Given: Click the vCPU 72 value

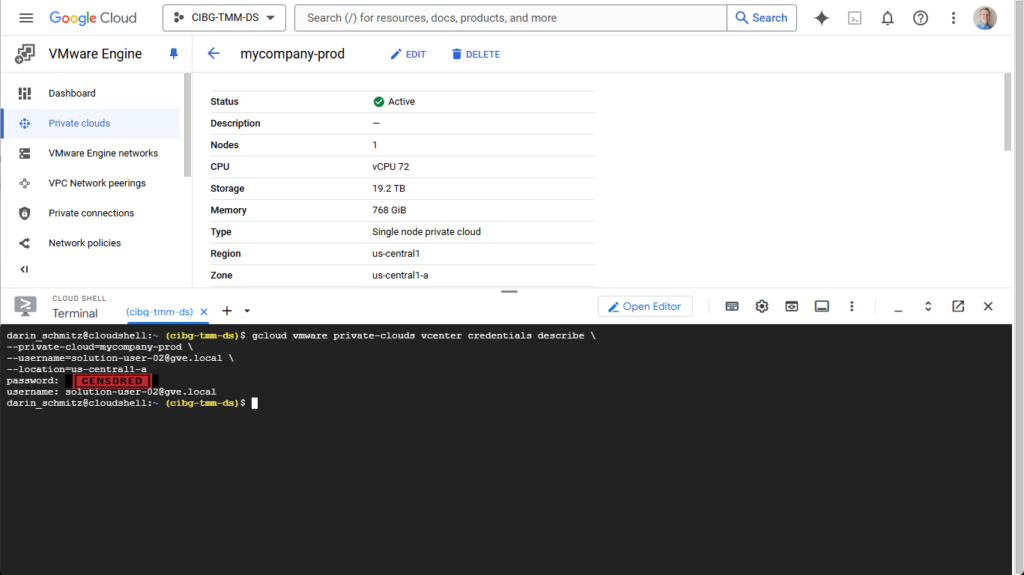Looking at the screenshot, I should [391, 167].
